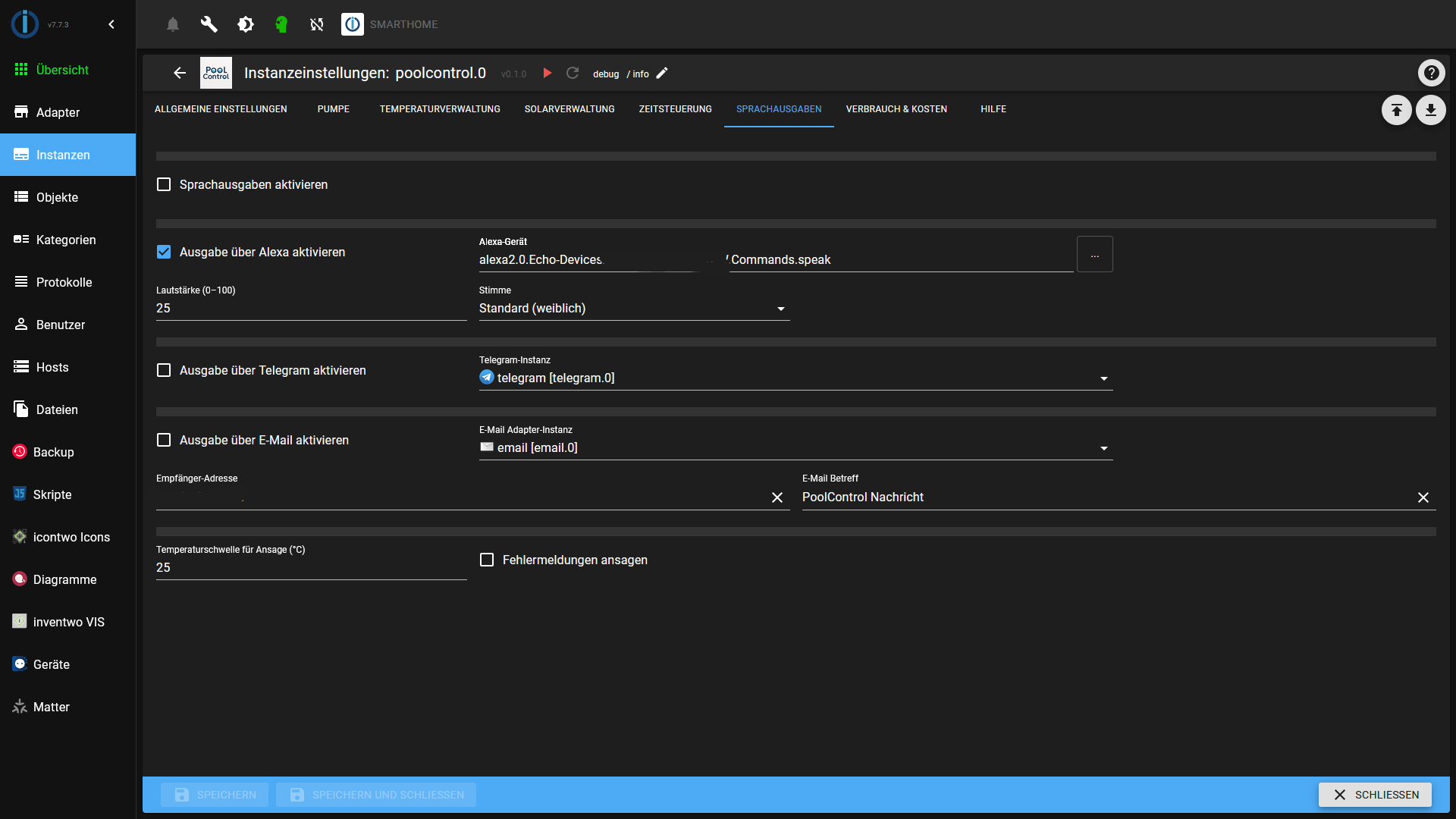This screenshot has height=819, width=1456.
Task: Enable Fehlermeldungen ansagen checkbox
Action: 487,560
